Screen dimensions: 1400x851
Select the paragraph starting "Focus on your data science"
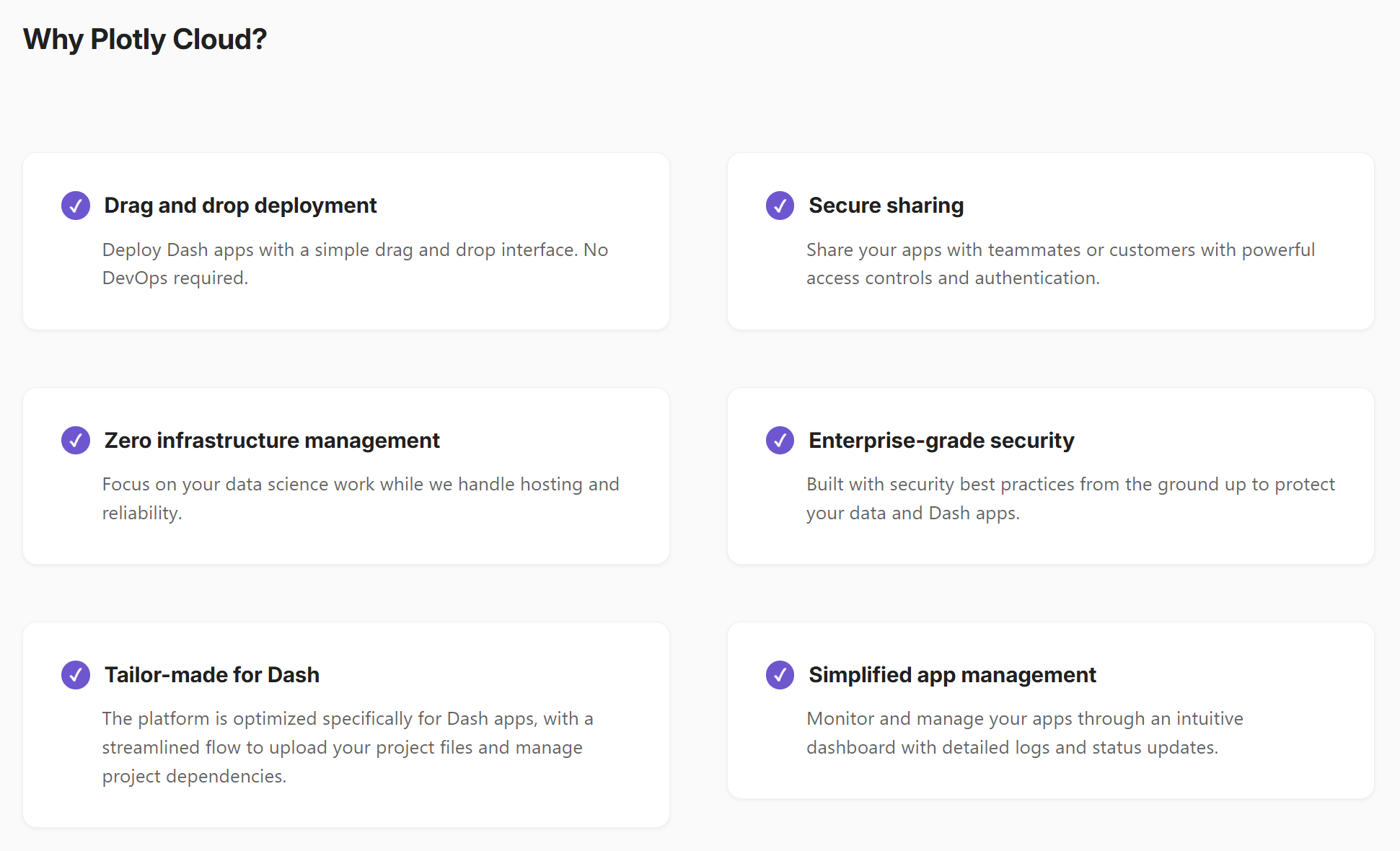click(x=361, y=498)
